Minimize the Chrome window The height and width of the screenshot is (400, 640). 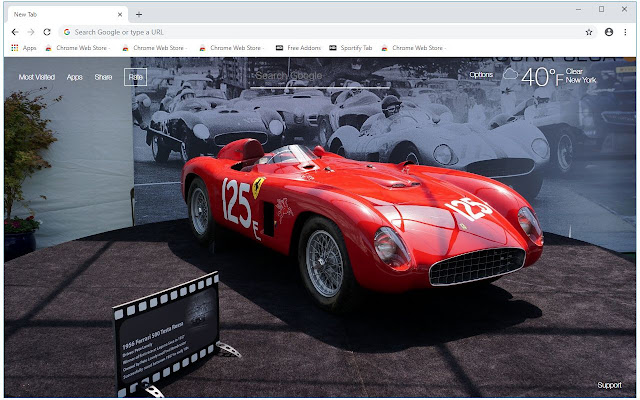click(578, 9)
